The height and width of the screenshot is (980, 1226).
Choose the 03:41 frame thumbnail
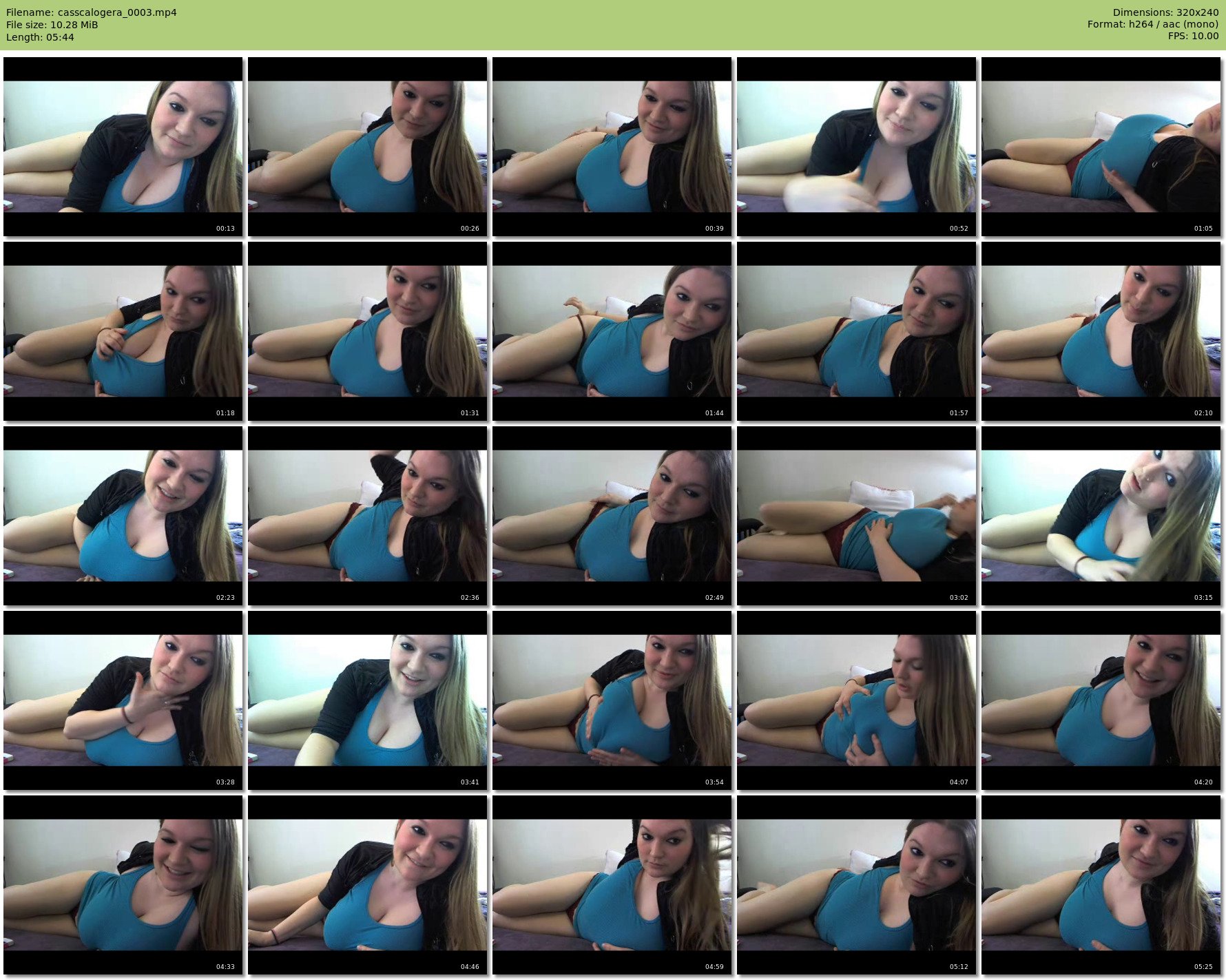[368, 700]
